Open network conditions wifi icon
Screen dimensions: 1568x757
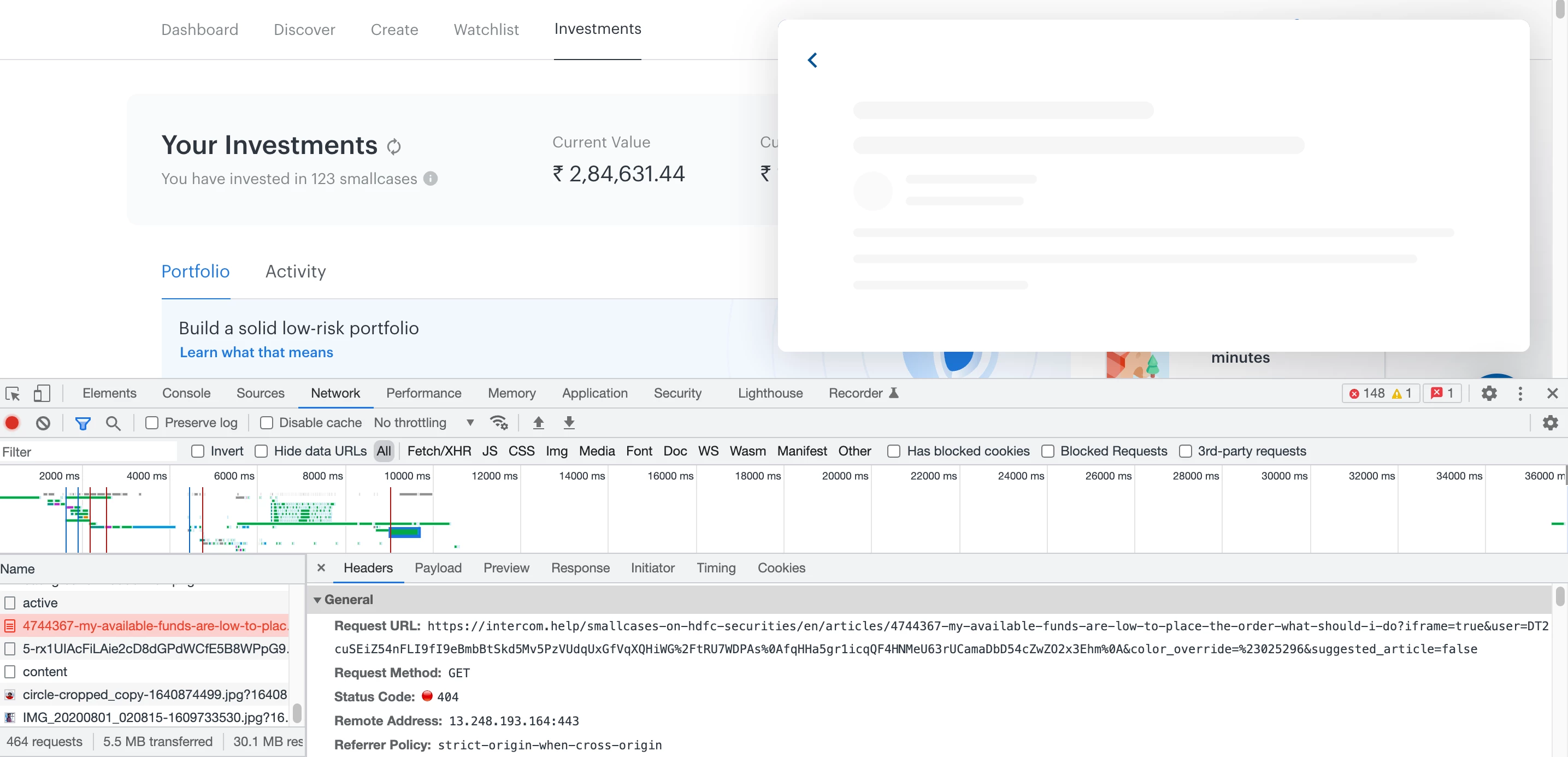tap(498, 422)
